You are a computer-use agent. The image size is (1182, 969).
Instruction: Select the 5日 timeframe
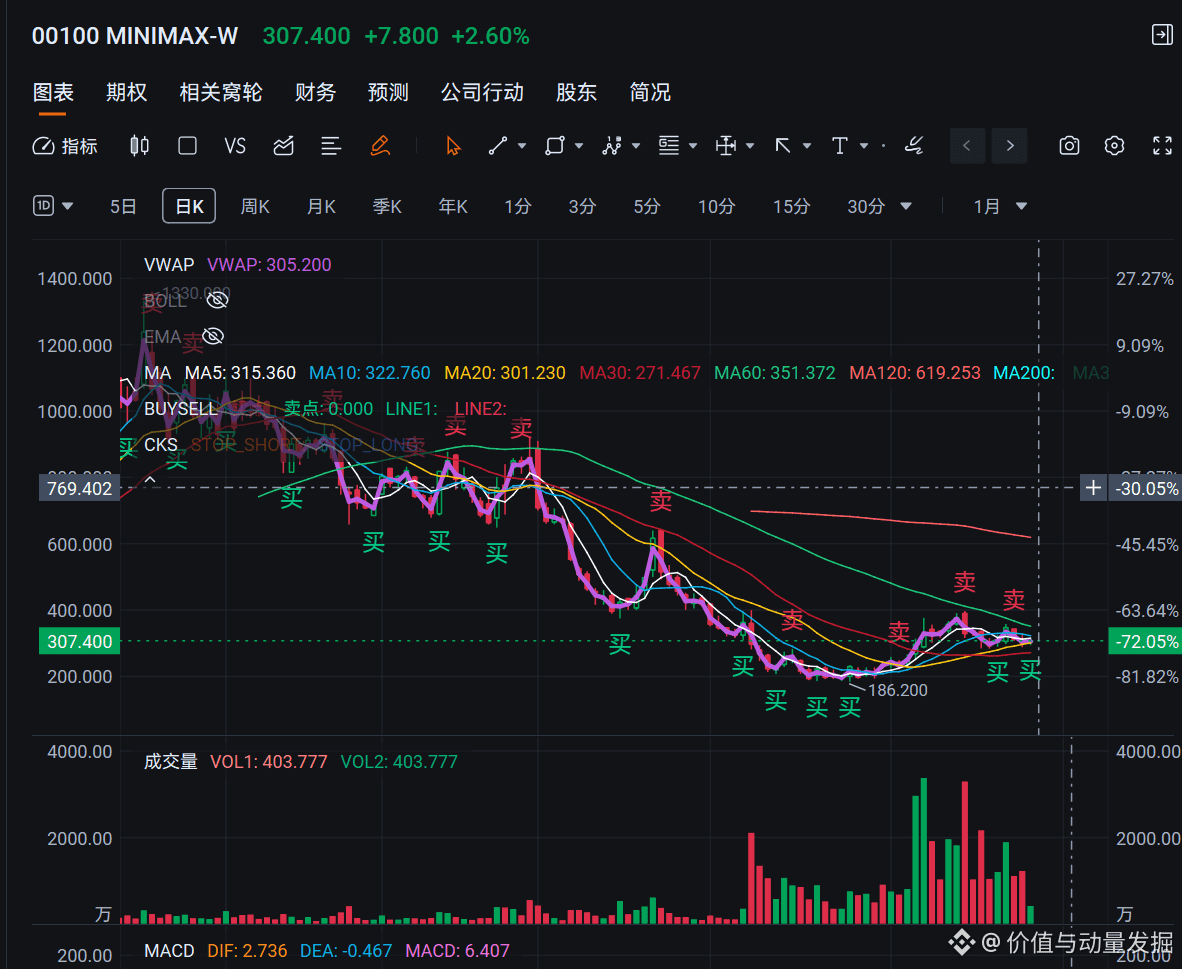click(x=123, y=206)
